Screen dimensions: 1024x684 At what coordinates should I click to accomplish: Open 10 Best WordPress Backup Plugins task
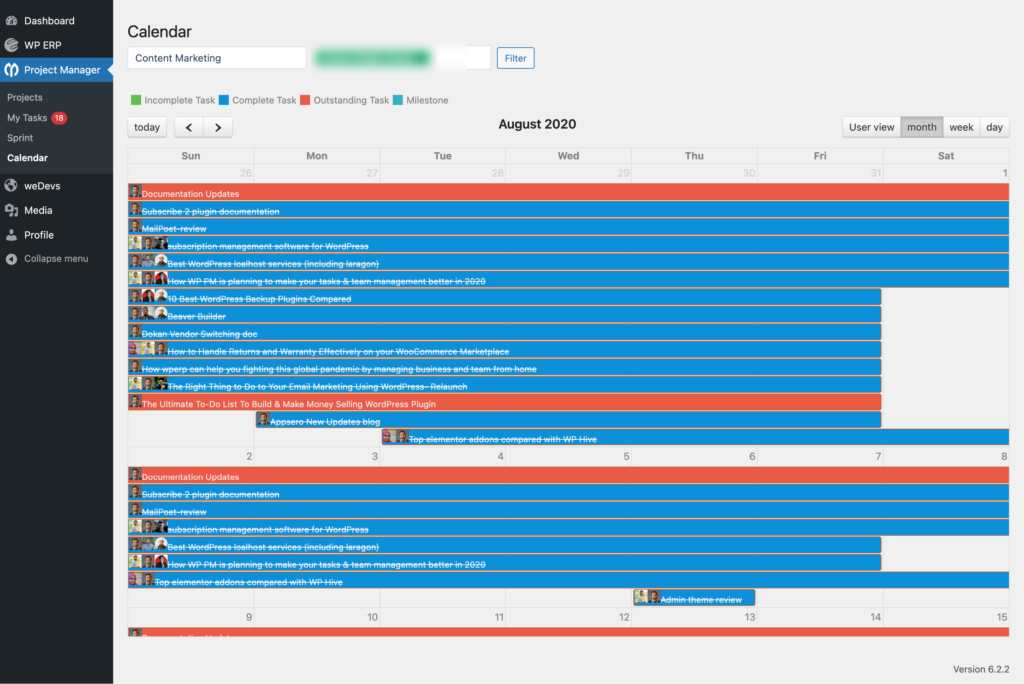tap(505, 298)
